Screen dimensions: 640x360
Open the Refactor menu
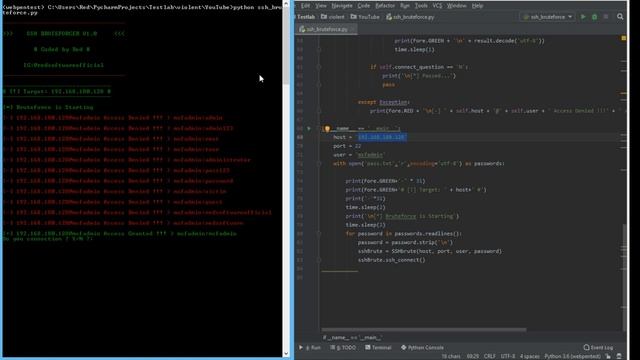point(385,6)
